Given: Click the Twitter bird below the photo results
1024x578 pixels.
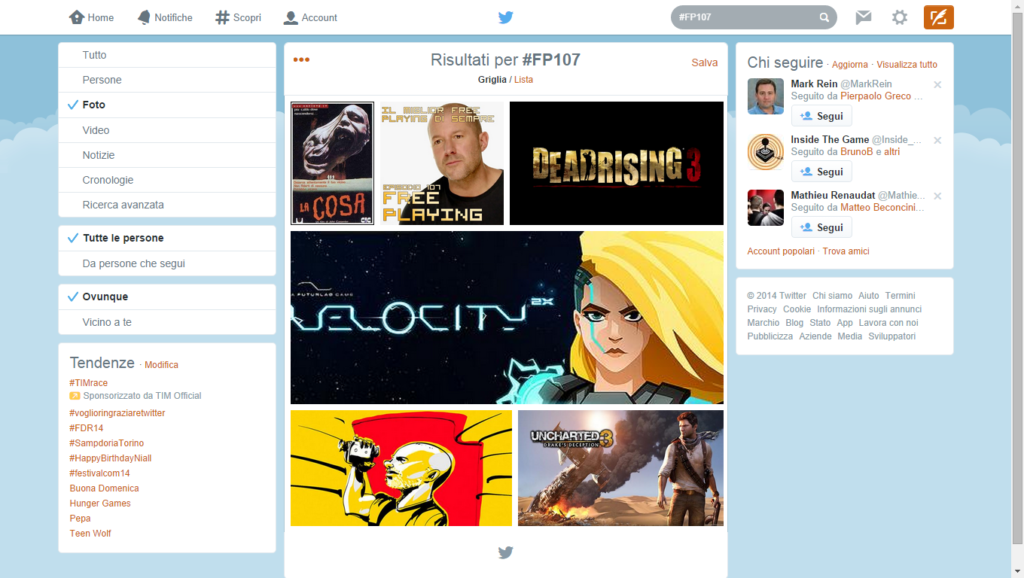Looking at the screenshot, I should point(505,552).
